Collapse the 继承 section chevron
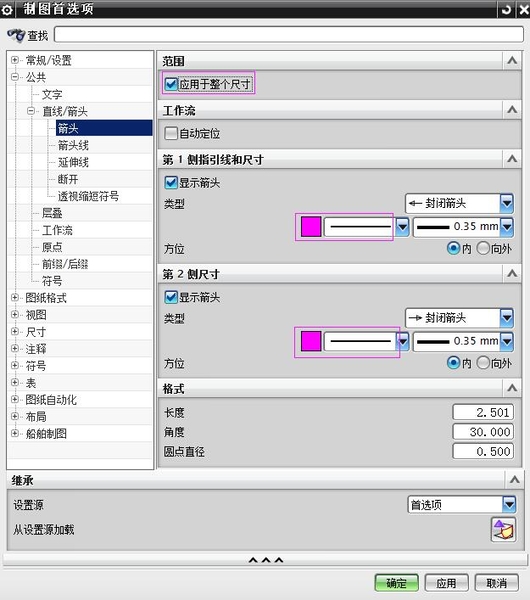The height and width of the screenshot is (600, 530). tap(514, 479)
